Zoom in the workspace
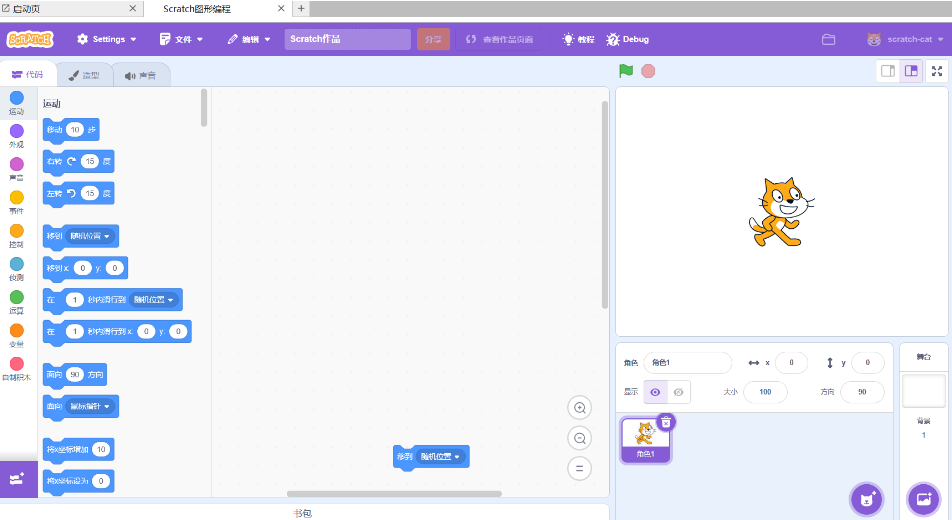 click(x=579, y=408)
